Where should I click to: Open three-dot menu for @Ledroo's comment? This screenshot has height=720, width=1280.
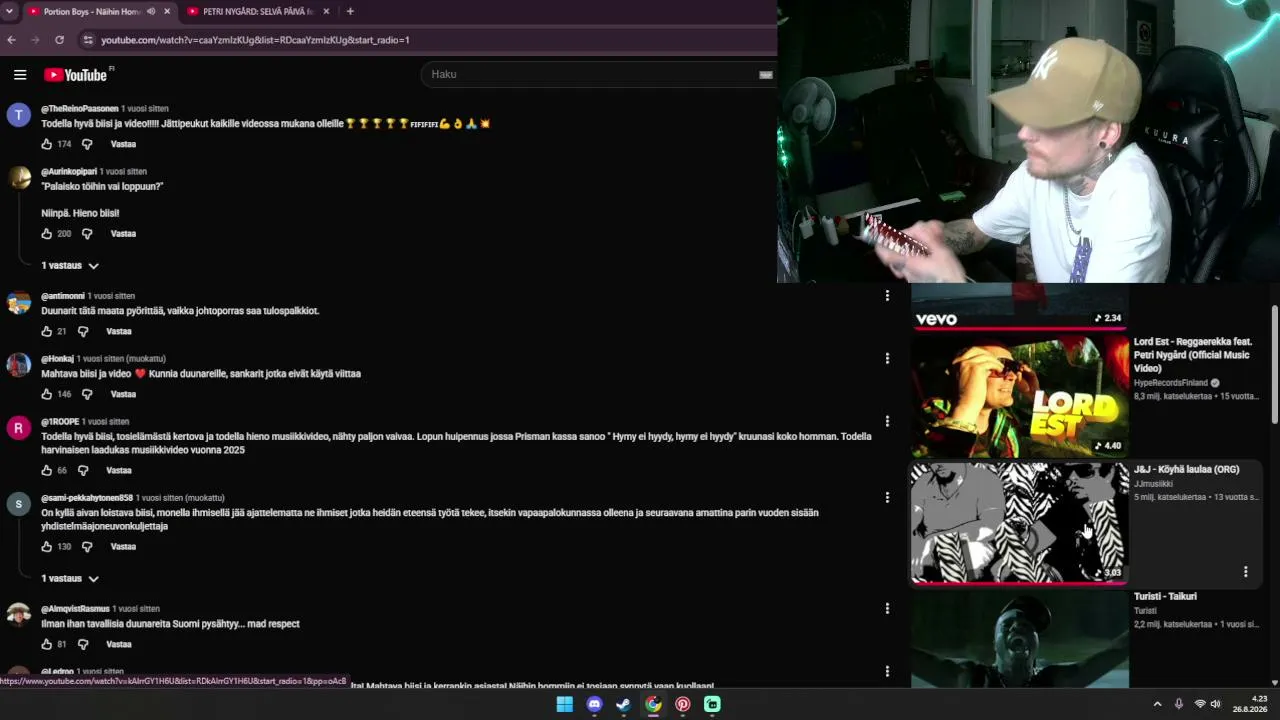click(887, 671)
